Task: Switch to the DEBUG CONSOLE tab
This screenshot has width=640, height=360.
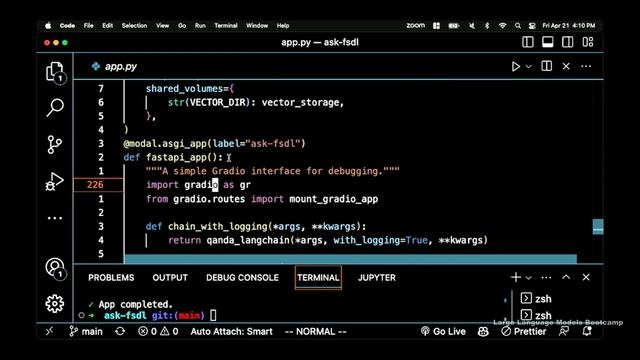Action: (x=242, y=278)
